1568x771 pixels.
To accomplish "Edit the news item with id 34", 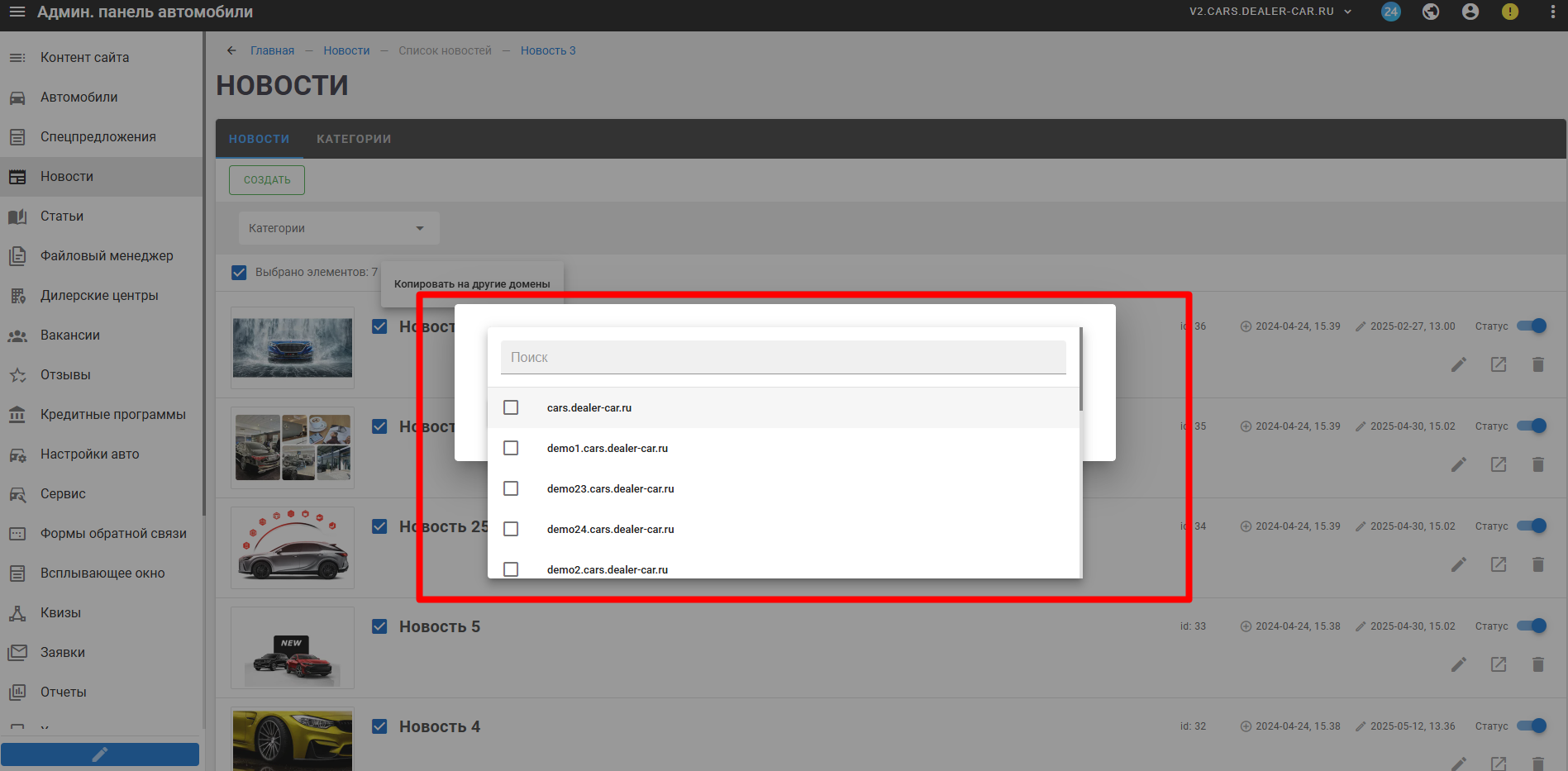I will point(1459,564).
